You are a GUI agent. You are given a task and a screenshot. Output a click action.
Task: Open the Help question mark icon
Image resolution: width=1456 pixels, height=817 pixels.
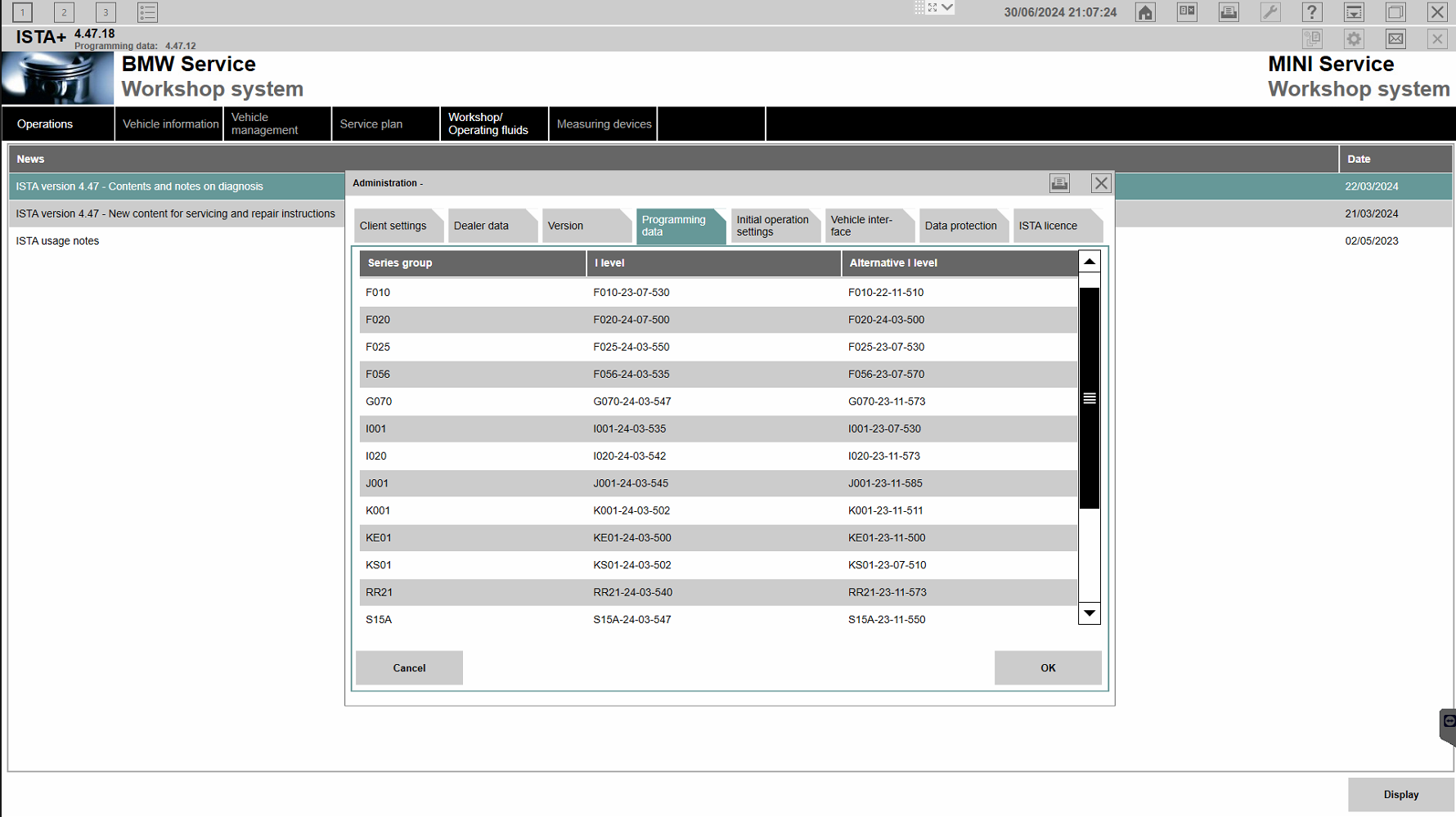pos(1312,12)
